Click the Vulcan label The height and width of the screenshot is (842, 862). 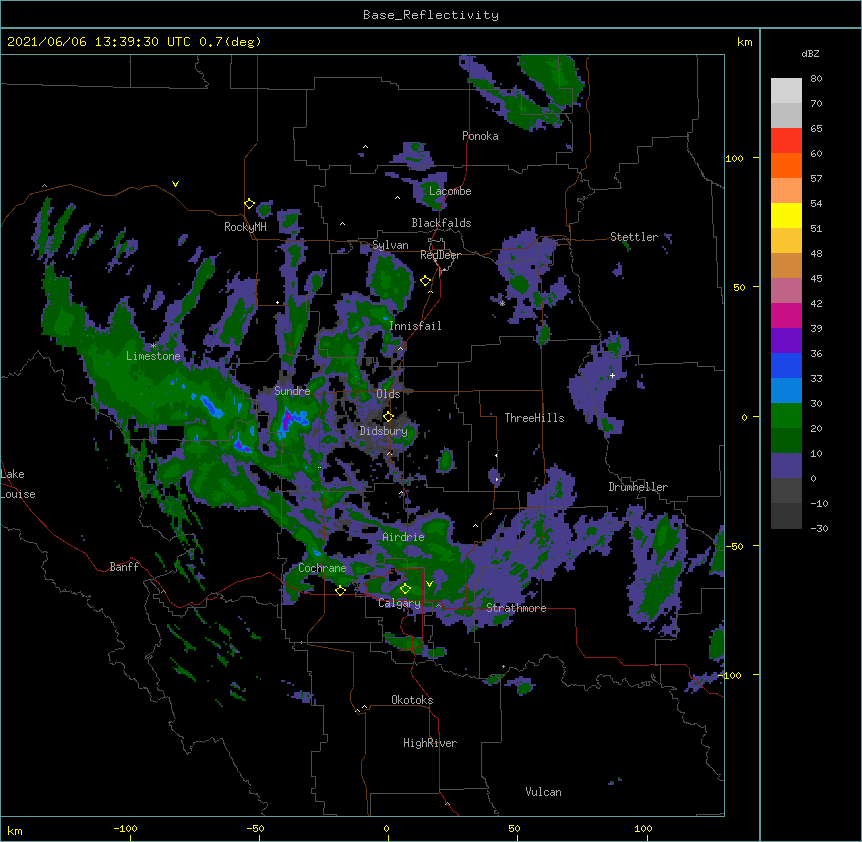(543, 792)
